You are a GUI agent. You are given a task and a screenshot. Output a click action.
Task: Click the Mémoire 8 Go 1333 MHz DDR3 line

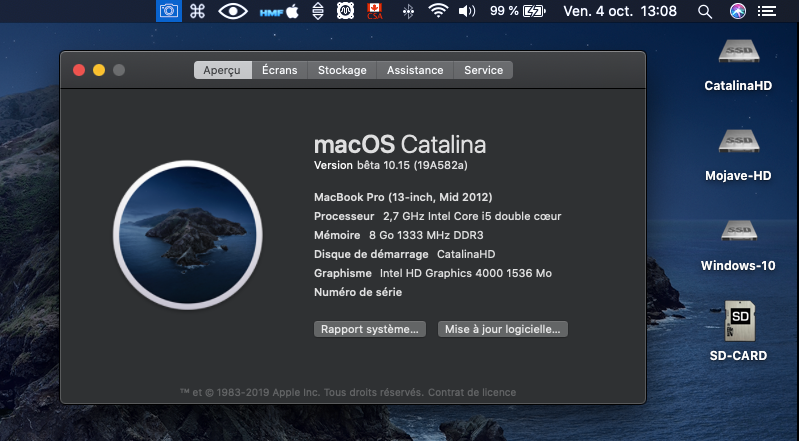398,235
